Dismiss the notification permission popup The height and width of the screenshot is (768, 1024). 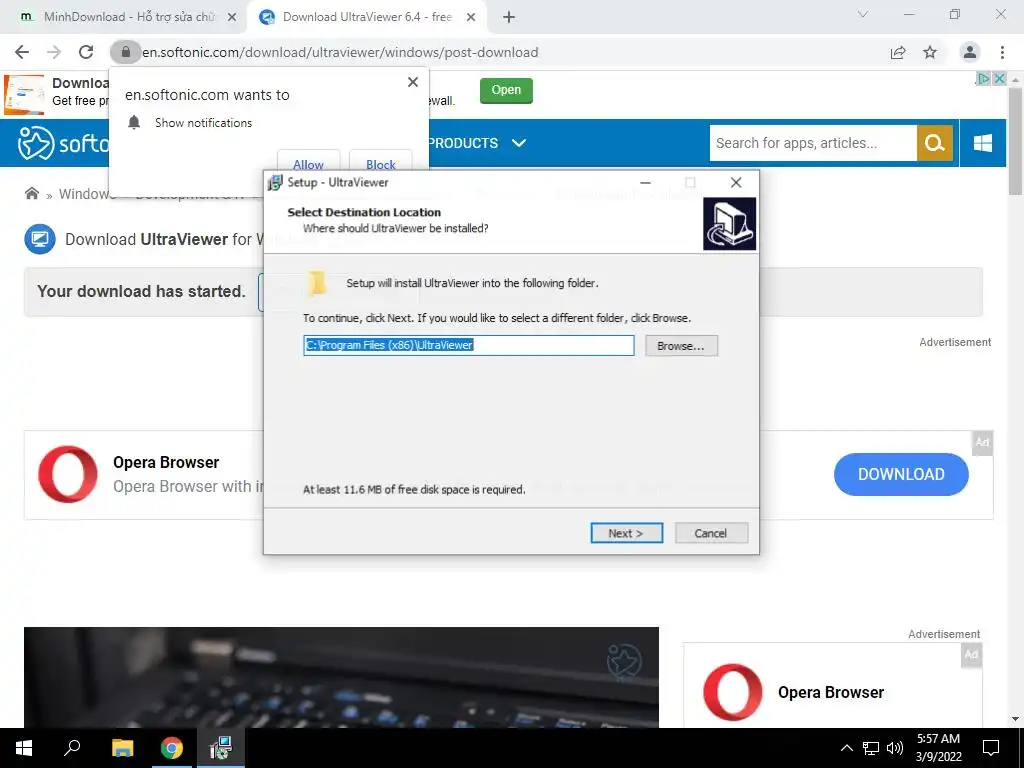click(x=413, y=82)
